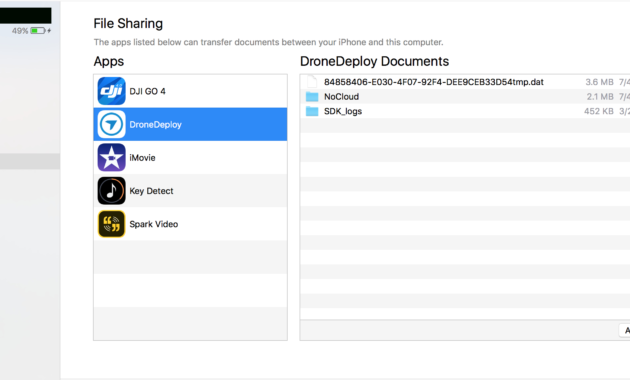Viewport: 630px width, 380px height.
Task: Click the Spark Video app icon
Action: point(111,224)
